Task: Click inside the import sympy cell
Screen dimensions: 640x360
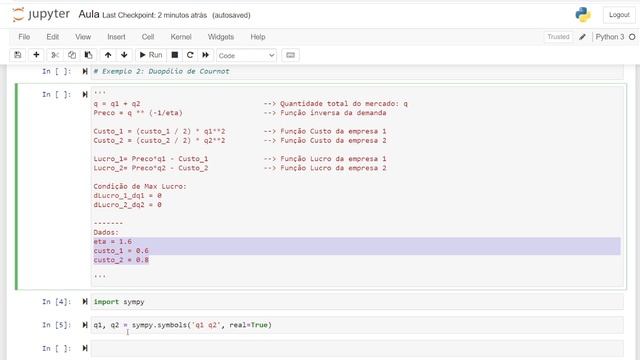Action: coord(357,302)
